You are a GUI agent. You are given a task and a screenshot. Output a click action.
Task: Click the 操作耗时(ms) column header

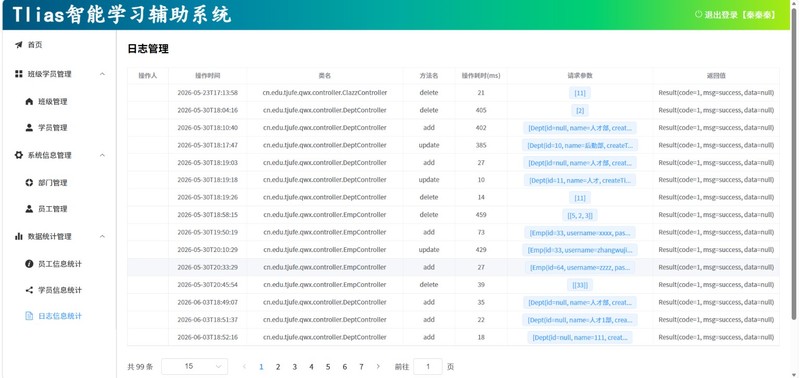[481, 75]
